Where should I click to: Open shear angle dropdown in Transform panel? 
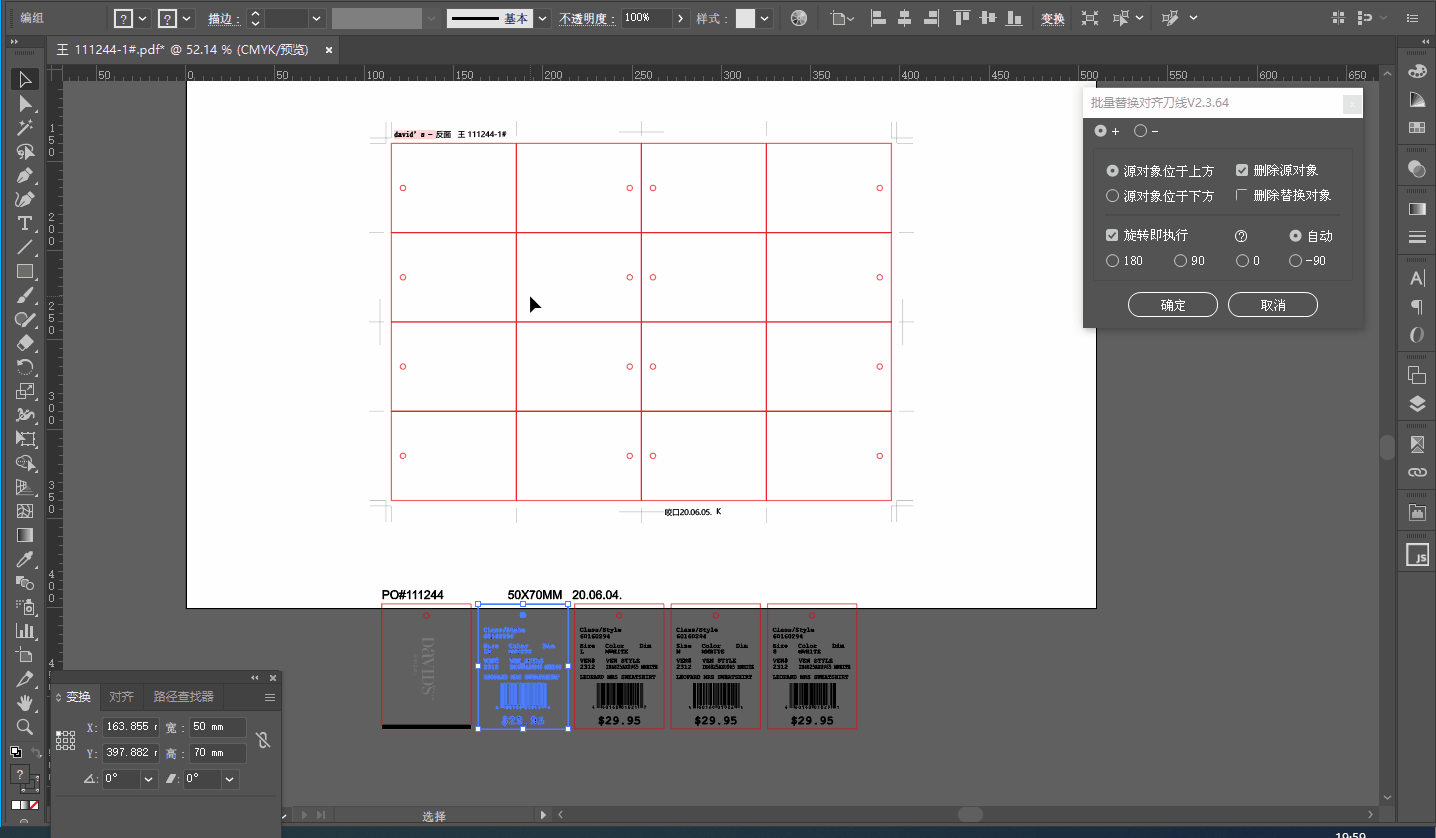click(x=230, y=779)
